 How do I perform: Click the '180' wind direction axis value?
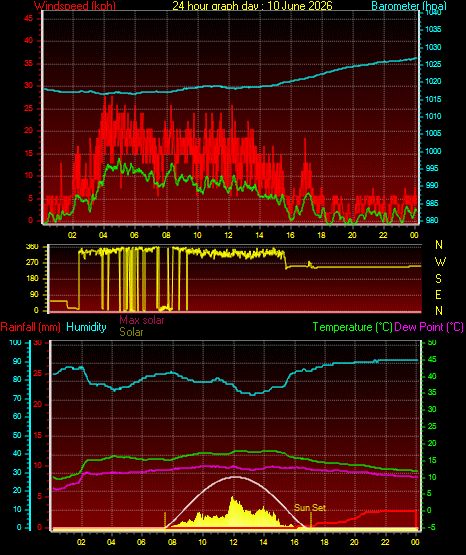tap(32, 279)
